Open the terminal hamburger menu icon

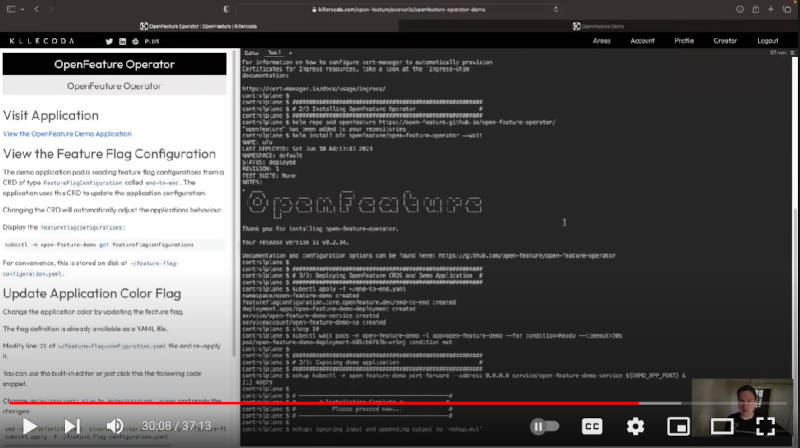point(792,53)
